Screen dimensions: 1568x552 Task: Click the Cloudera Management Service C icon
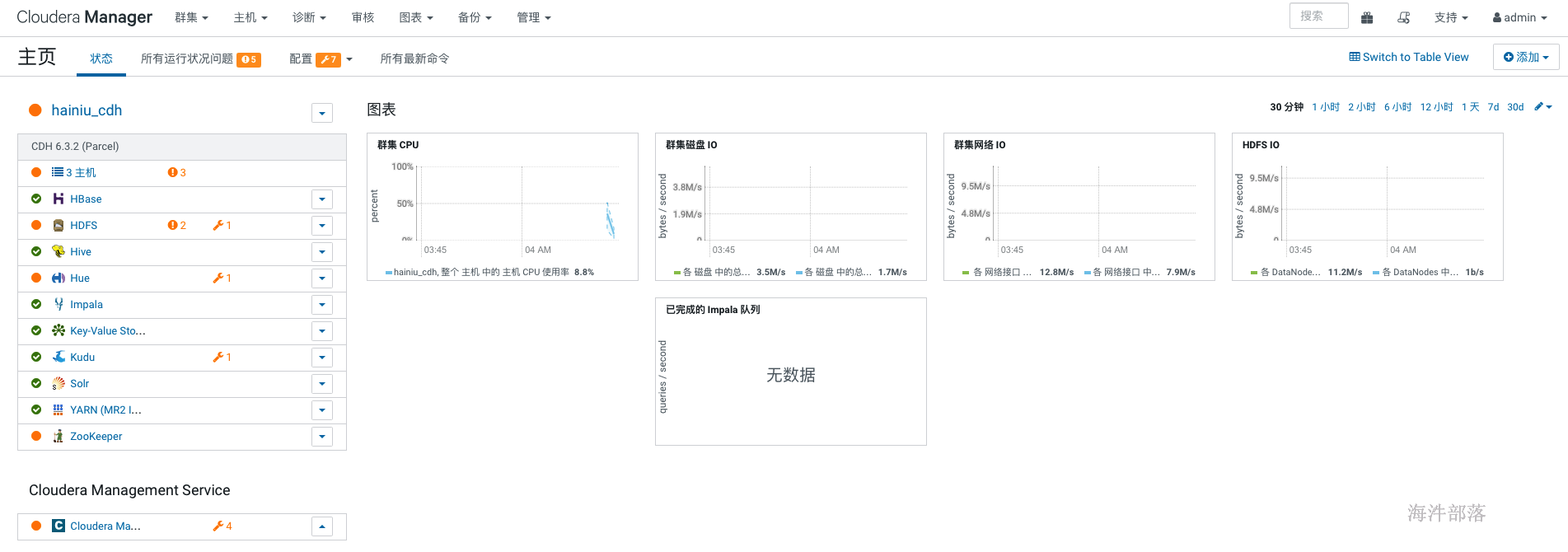coord(59,526)
